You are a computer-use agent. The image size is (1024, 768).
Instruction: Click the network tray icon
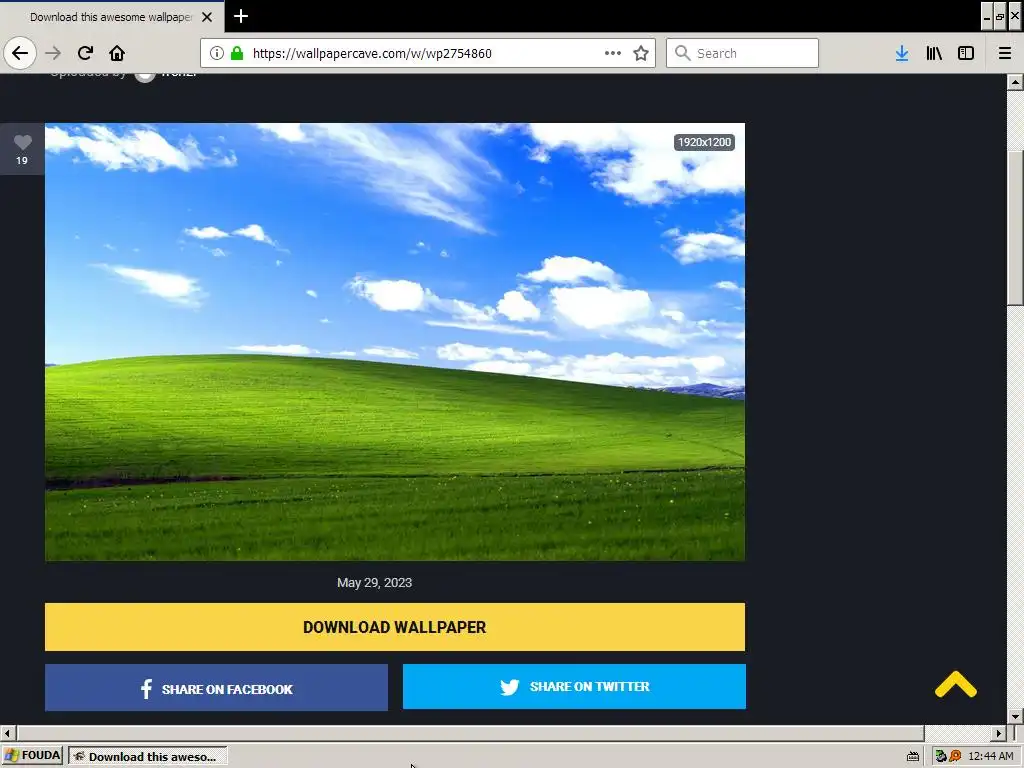coord(941,756)
